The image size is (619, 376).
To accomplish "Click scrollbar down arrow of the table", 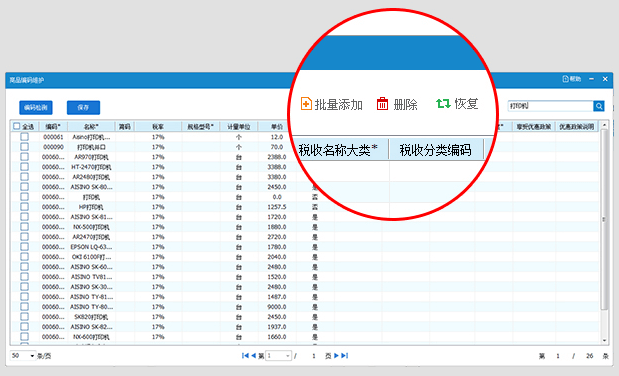I will [604, 340].
